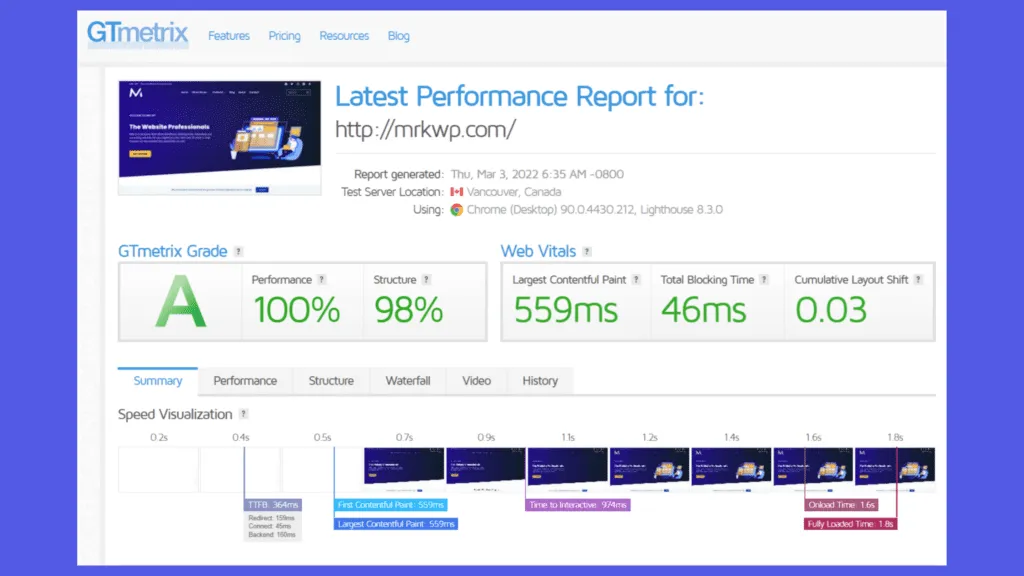The height and width of the screenshot is (576, 1024).
Task: Click the help icon next to GTmetrix Grade
Action: click(x=238, y=251)
